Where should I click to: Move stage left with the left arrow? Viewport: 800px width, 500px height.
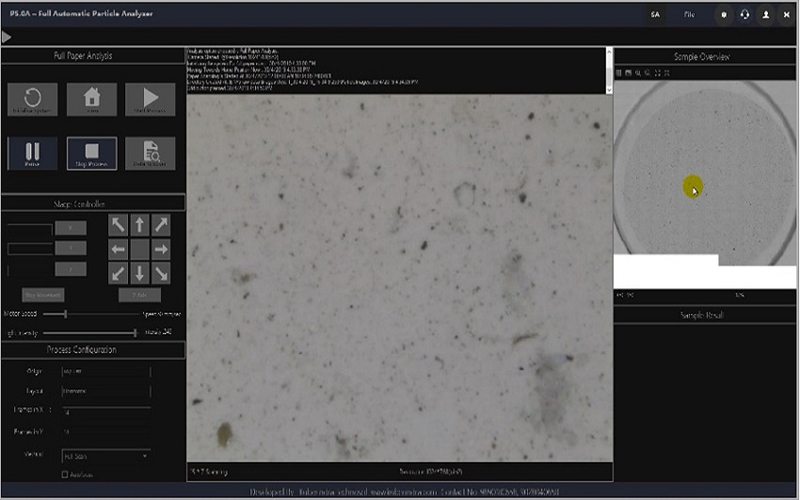tap(118, 249)
